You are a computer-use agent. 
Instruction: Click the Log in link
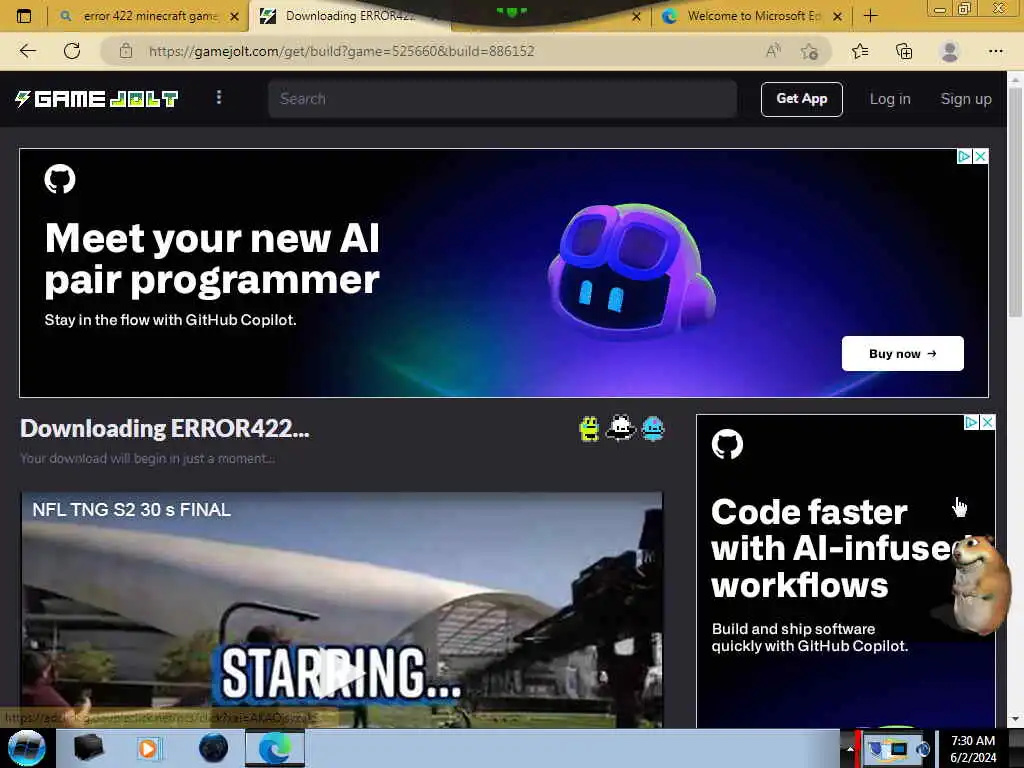pyautogui.click(x=889, y=99)
